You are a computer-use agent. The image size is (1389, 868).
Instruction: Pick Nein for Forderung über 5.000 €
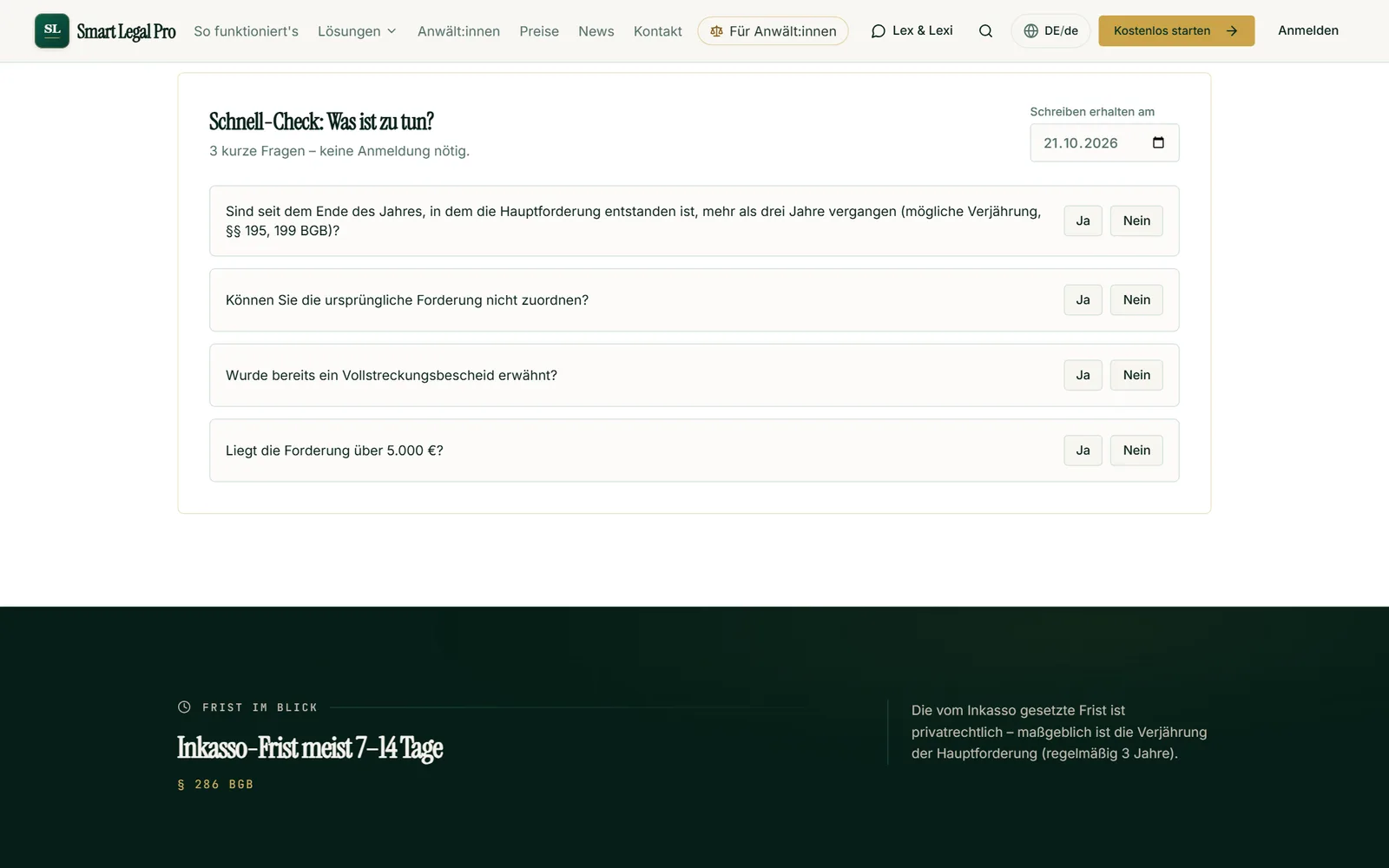tap(1136, 450)
